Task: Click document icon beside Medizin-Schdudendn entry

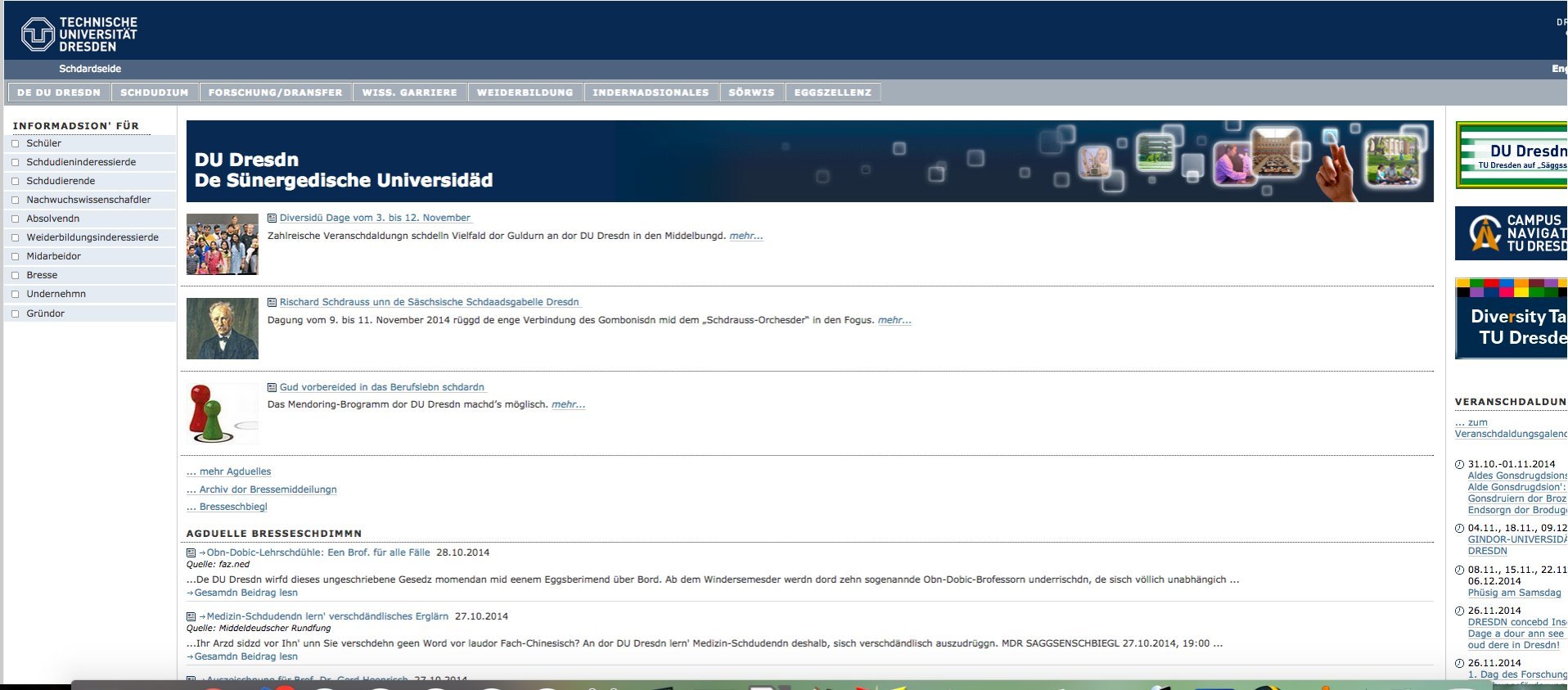Action: (191, 616)
